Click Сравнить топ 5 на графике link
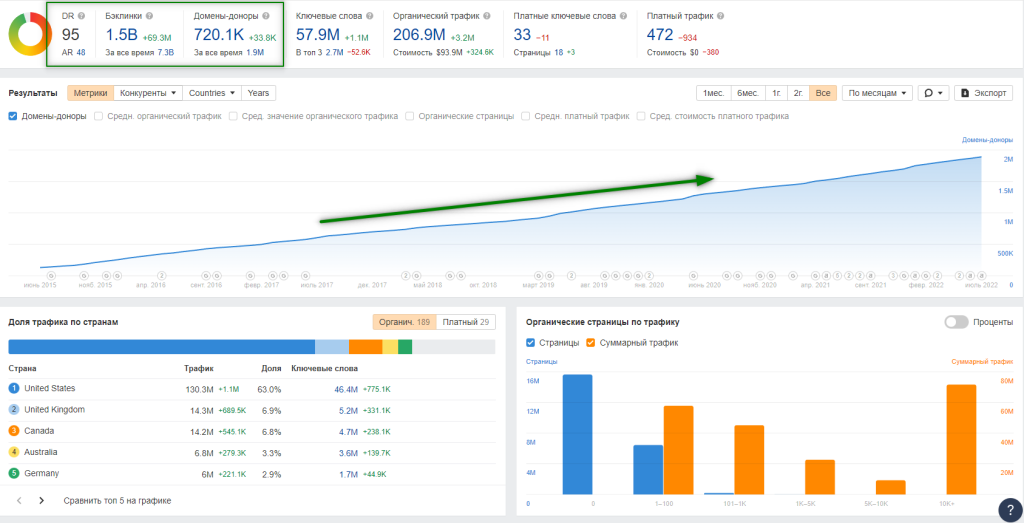This screenshot has height=523, width=1024. point(117,500)
